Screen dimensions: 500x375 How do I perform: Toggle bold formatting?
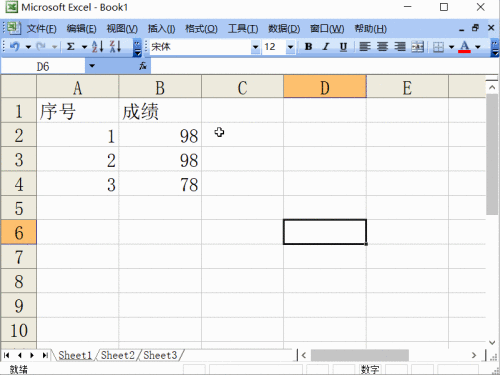pos(308,47)
